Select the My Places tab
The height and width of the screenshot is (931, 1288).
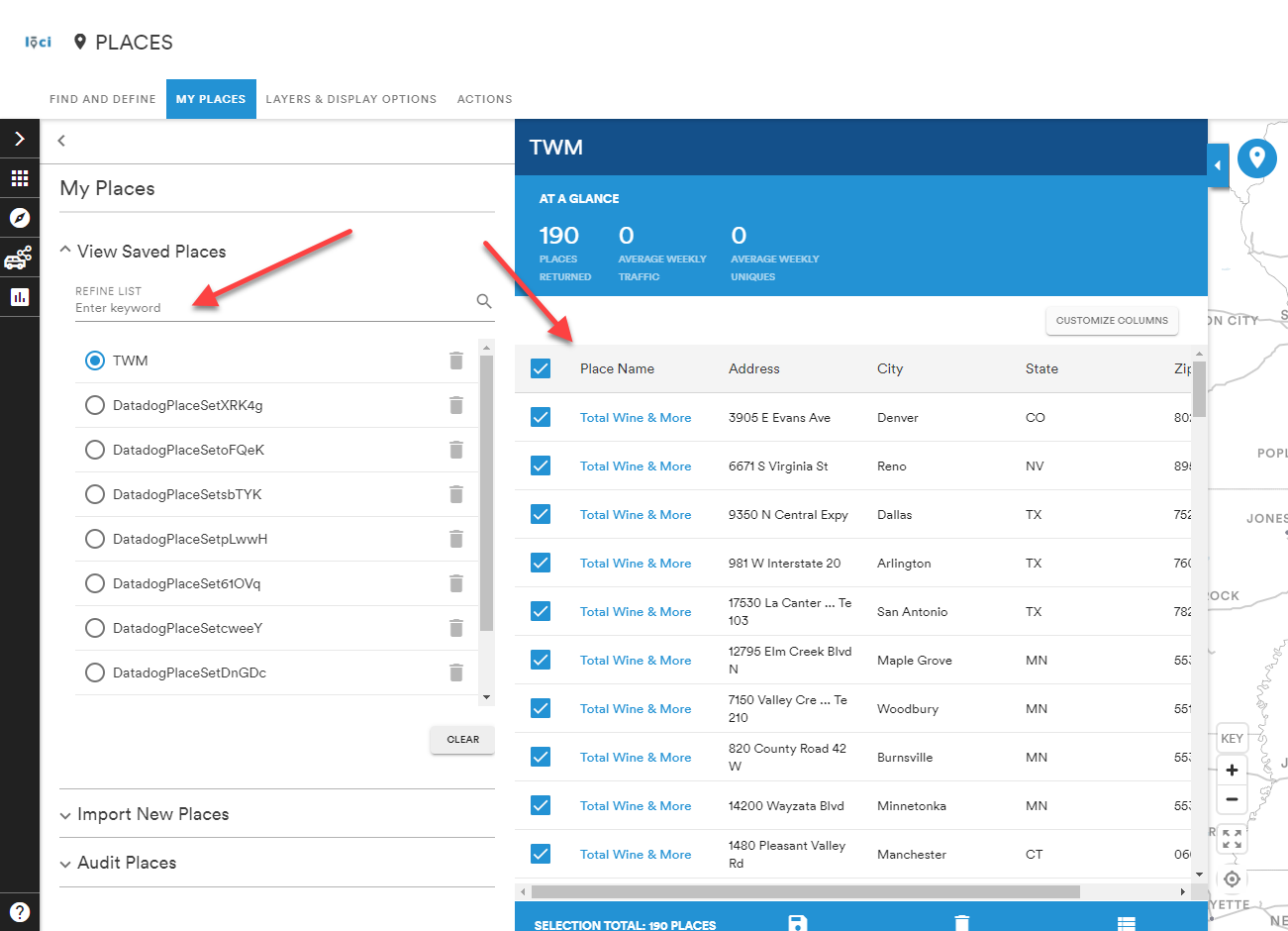[x=211, y=99]
